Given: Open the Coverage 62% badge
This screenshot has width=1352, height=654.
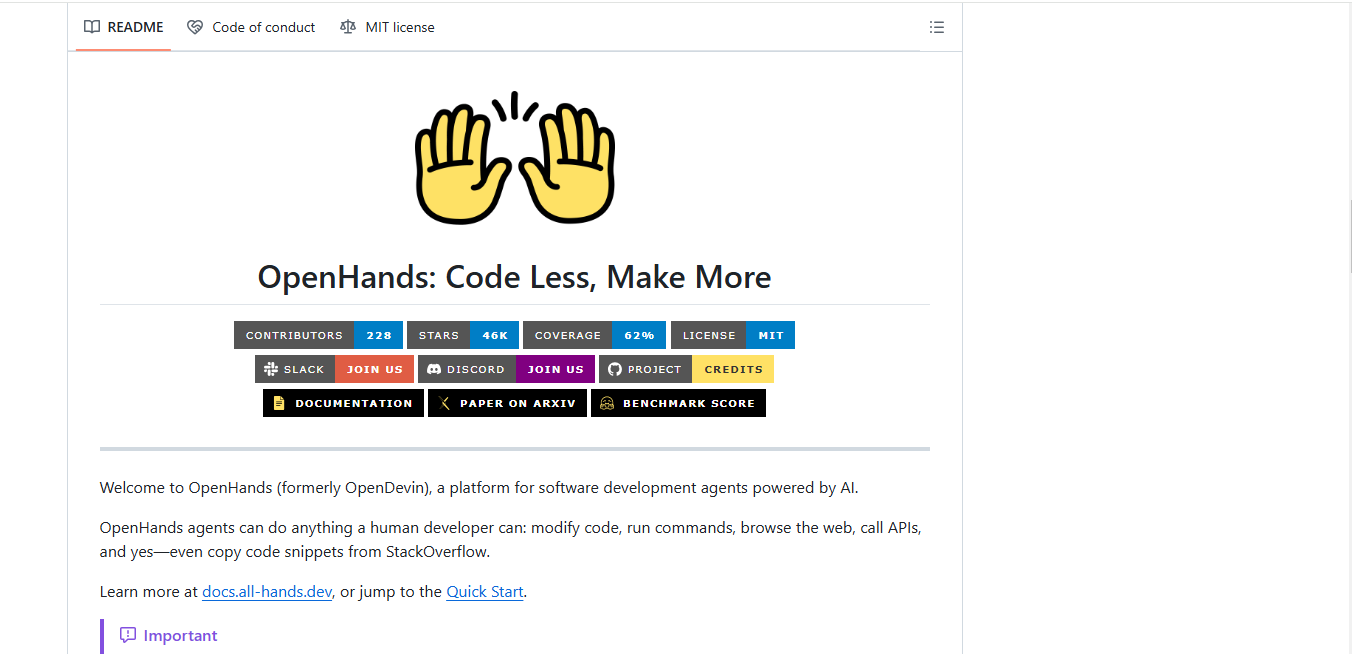Looking at the screenshot, I should point(595,335).
